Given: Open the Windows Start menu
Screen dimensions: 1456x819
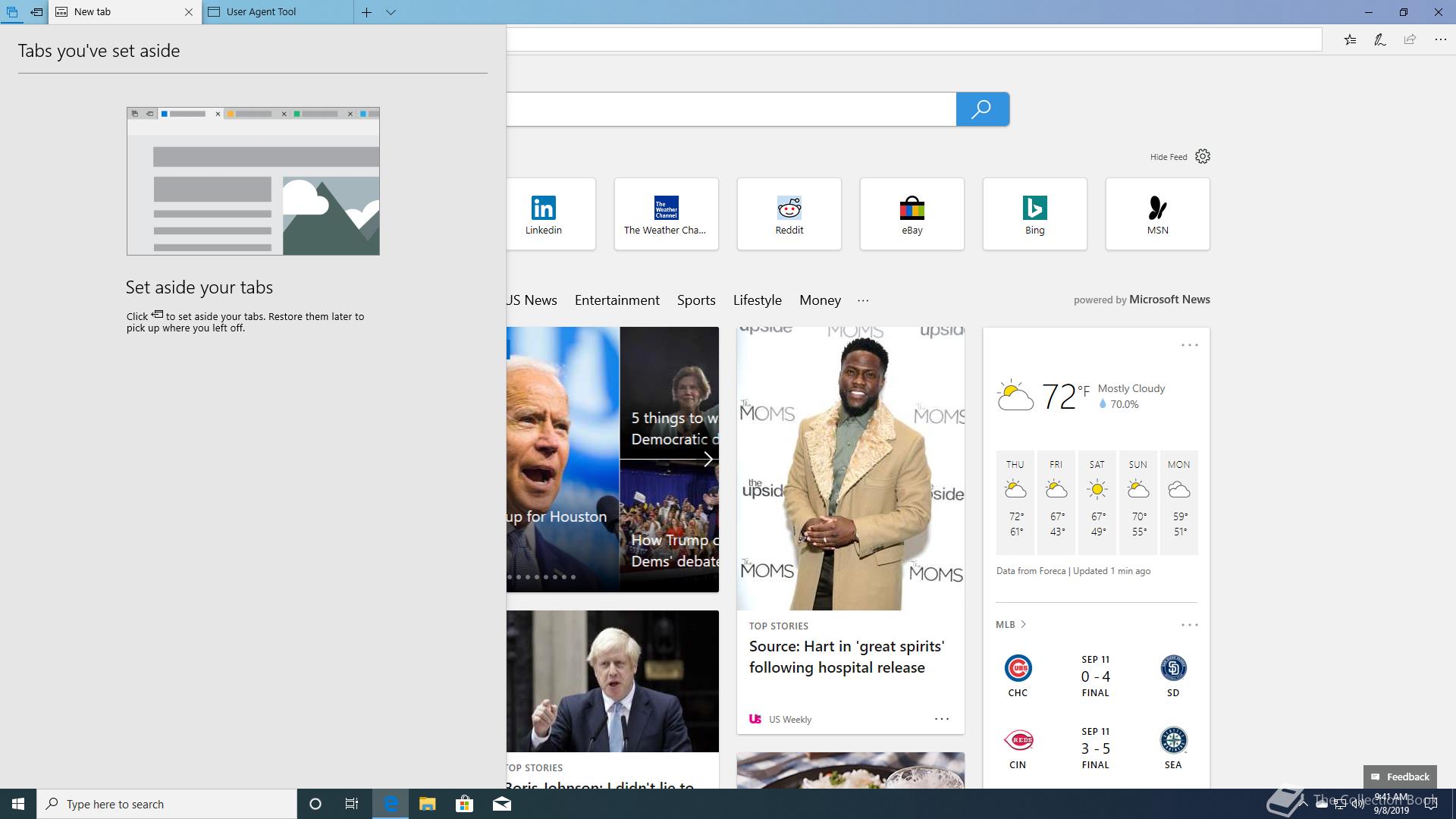Looking at the screenshot, I should coord(18,804).
